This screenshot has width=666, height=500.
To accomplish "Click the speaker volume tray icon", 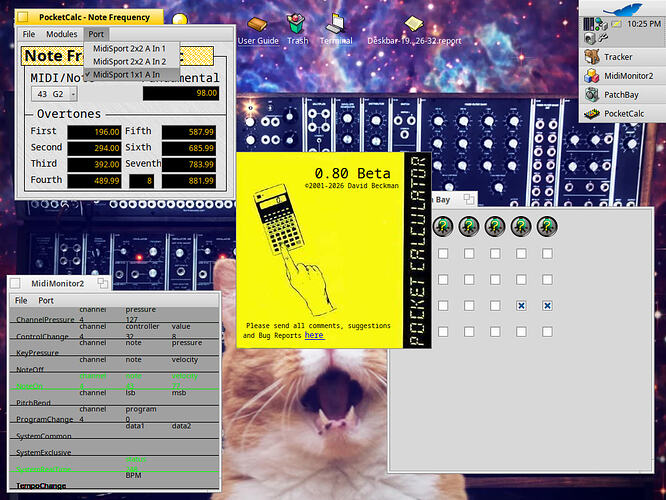I will coord(590,38).
